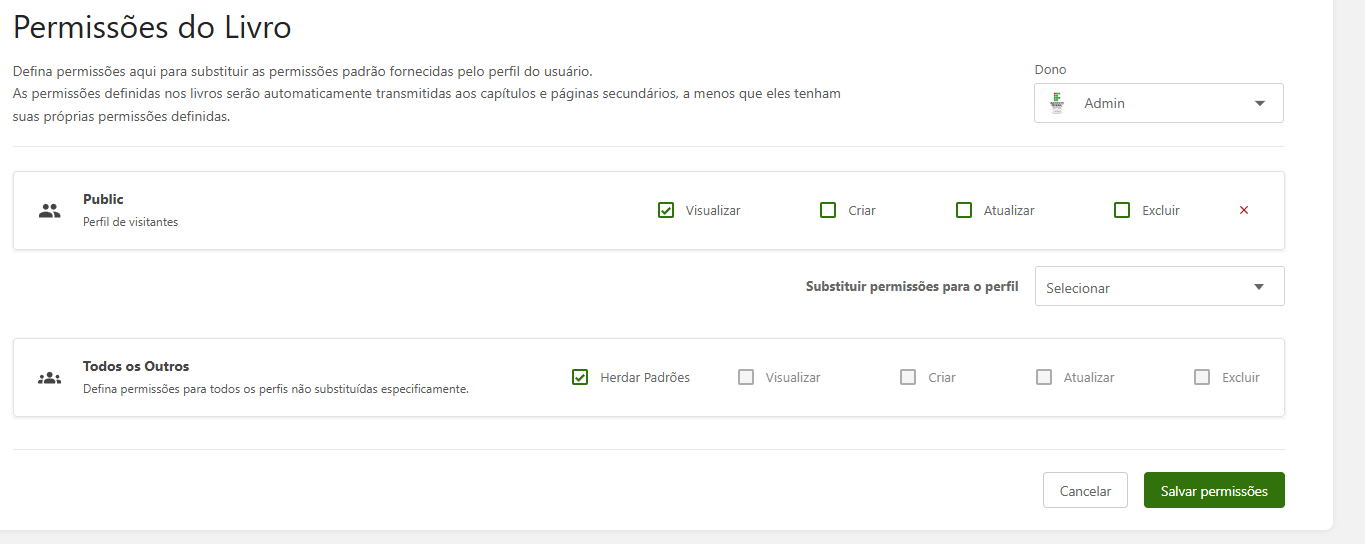This screenshot has height=544, width=1365.
Task: Click the Admin avatar in Dono field
Action: [1056, 103]
